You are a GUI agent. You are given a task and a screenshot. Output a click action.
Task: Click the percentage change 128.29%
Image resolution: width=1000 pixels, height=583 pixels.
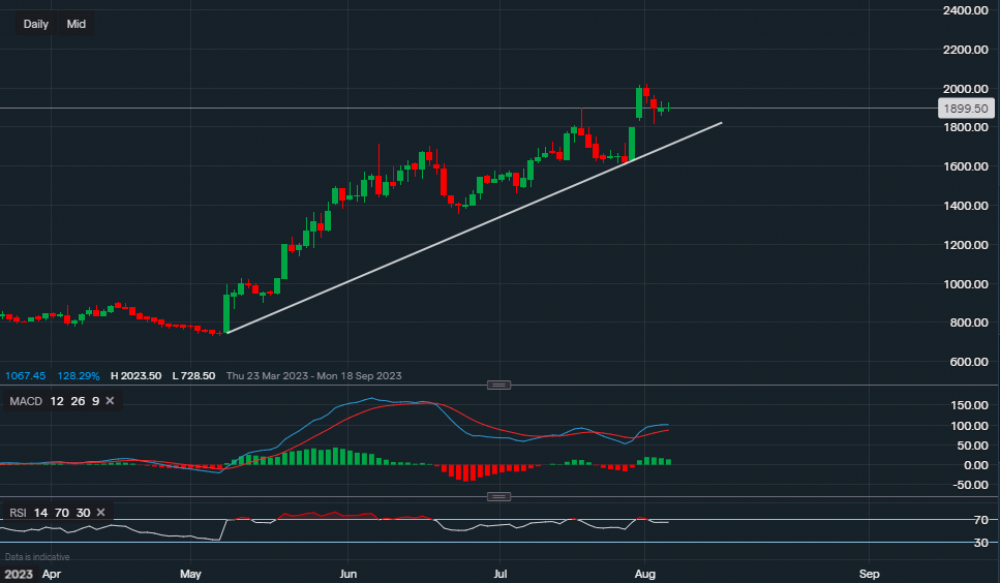coord(76,376)
